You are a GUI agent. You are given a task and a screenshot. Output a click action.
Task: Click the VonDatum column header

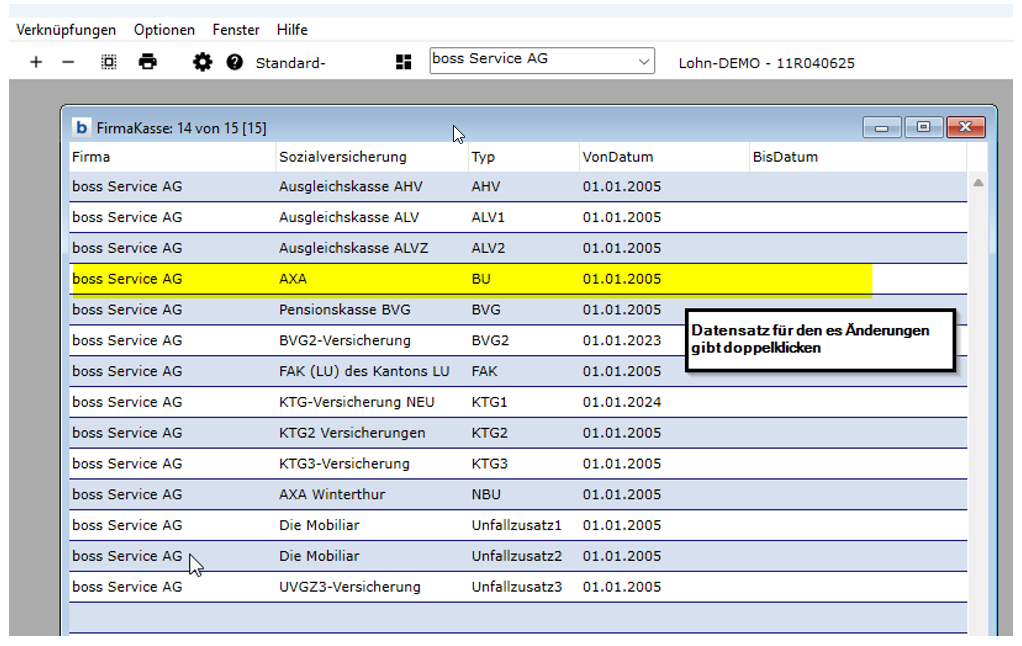pyautogui.click(x=617, y=157)
